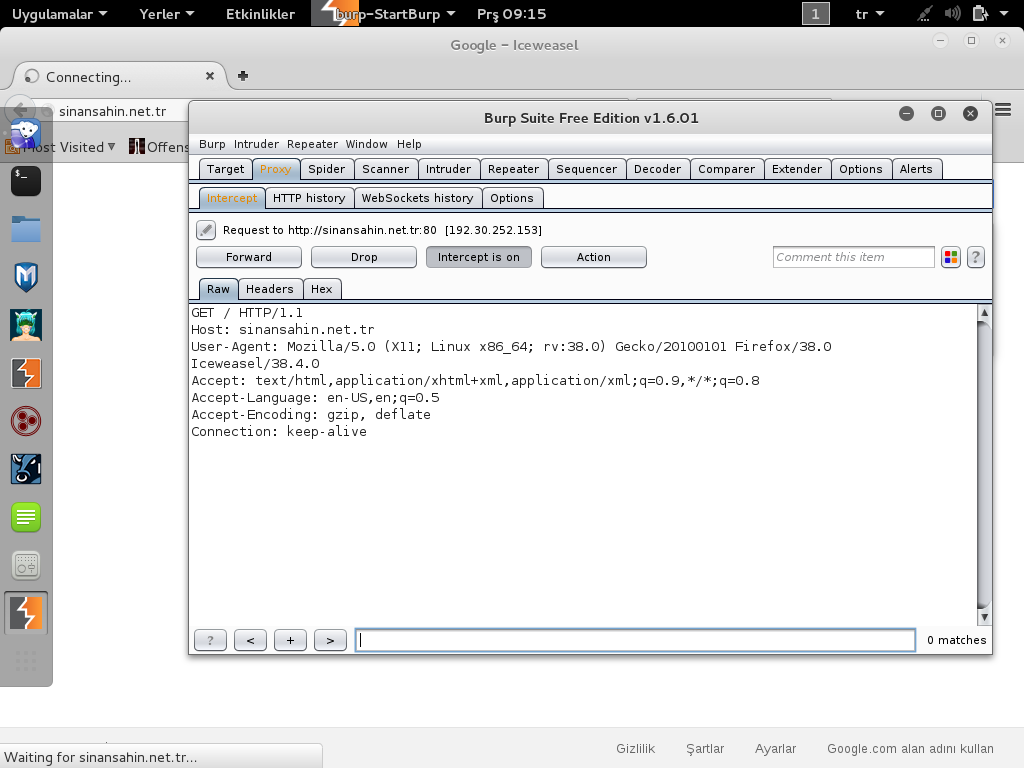Screen dimensions: 1024x768
Task: Go to previous search match button
Action: [x=250, y=641]
